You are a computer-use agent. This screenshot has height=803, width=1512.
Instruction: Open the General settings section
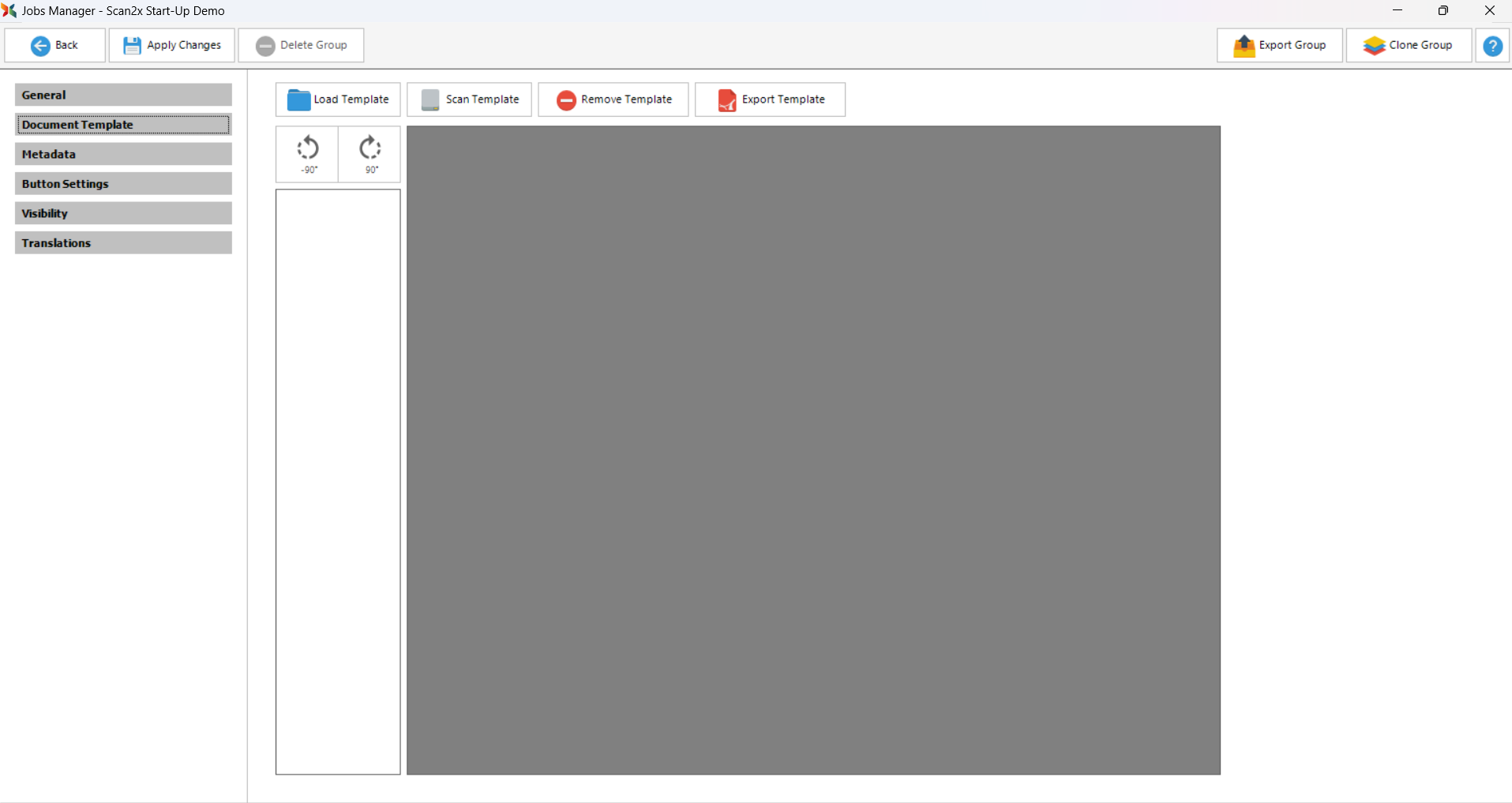123,95
